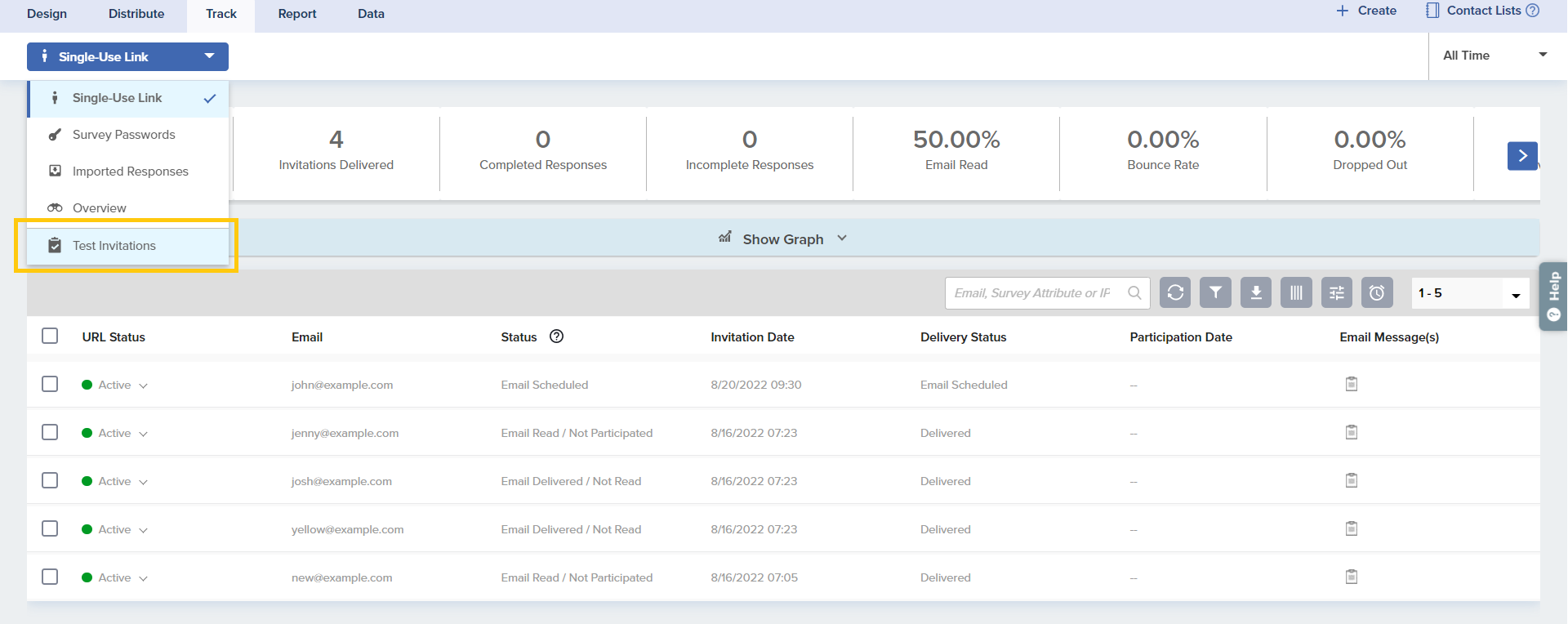This screenshot has height=624, width=1568.
Task: Open Contact Lists link
Action: [x=1482, y=11]
